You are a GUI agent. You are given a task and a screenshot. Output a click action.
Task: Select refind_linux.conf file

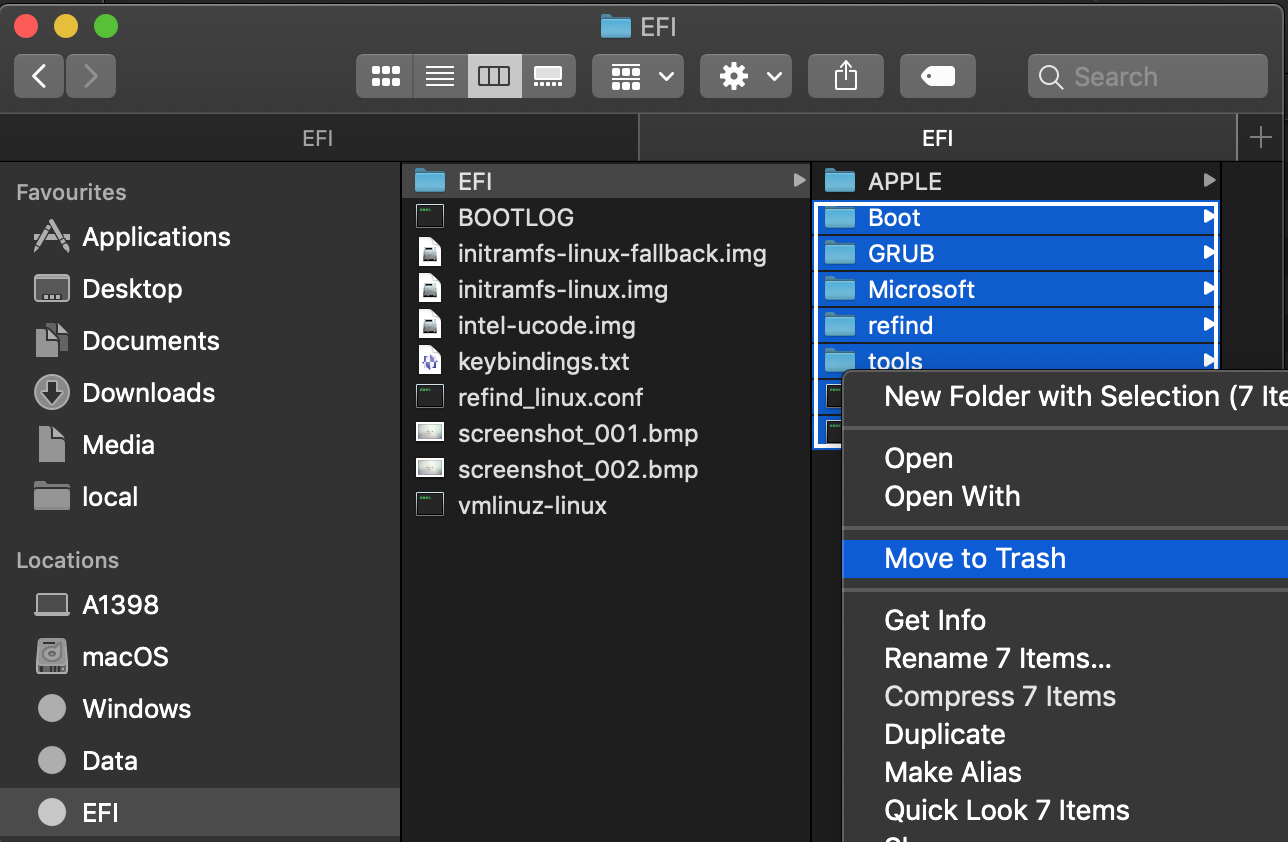tap(606, 397)
